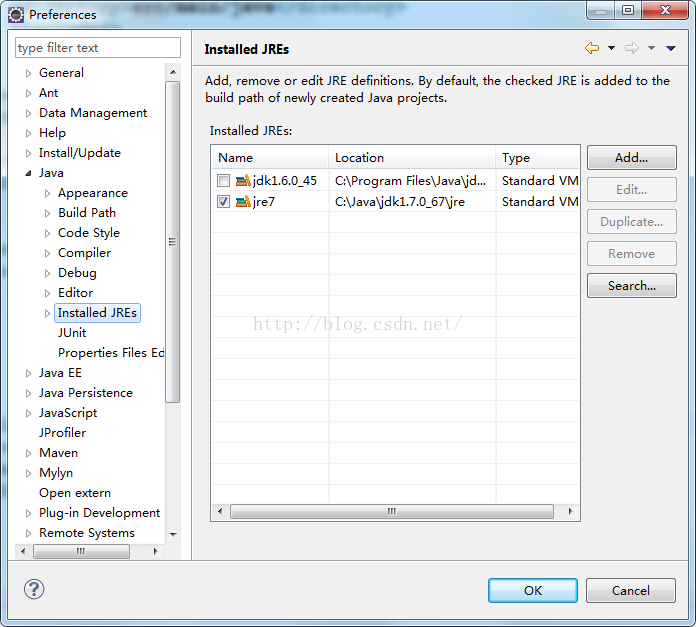Image resolution: width=696 pixels, height=627 pixels.
Task: Expand the Editor subnode
Action: (x=47, y=293)
